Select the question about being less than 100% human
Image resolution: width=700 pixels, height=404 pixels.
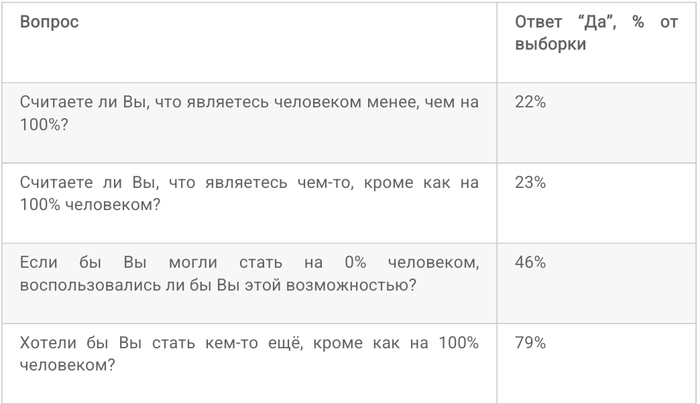point(249,112)
